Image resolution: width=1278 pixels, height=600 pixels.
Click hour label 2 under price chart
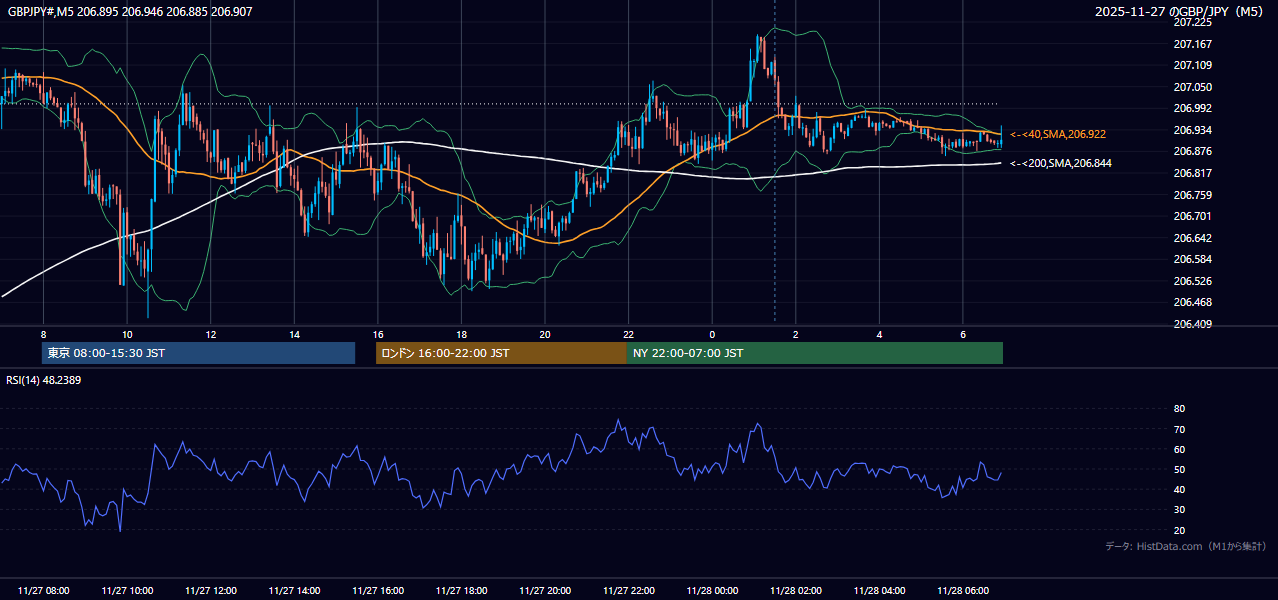[x=796, y=334]
